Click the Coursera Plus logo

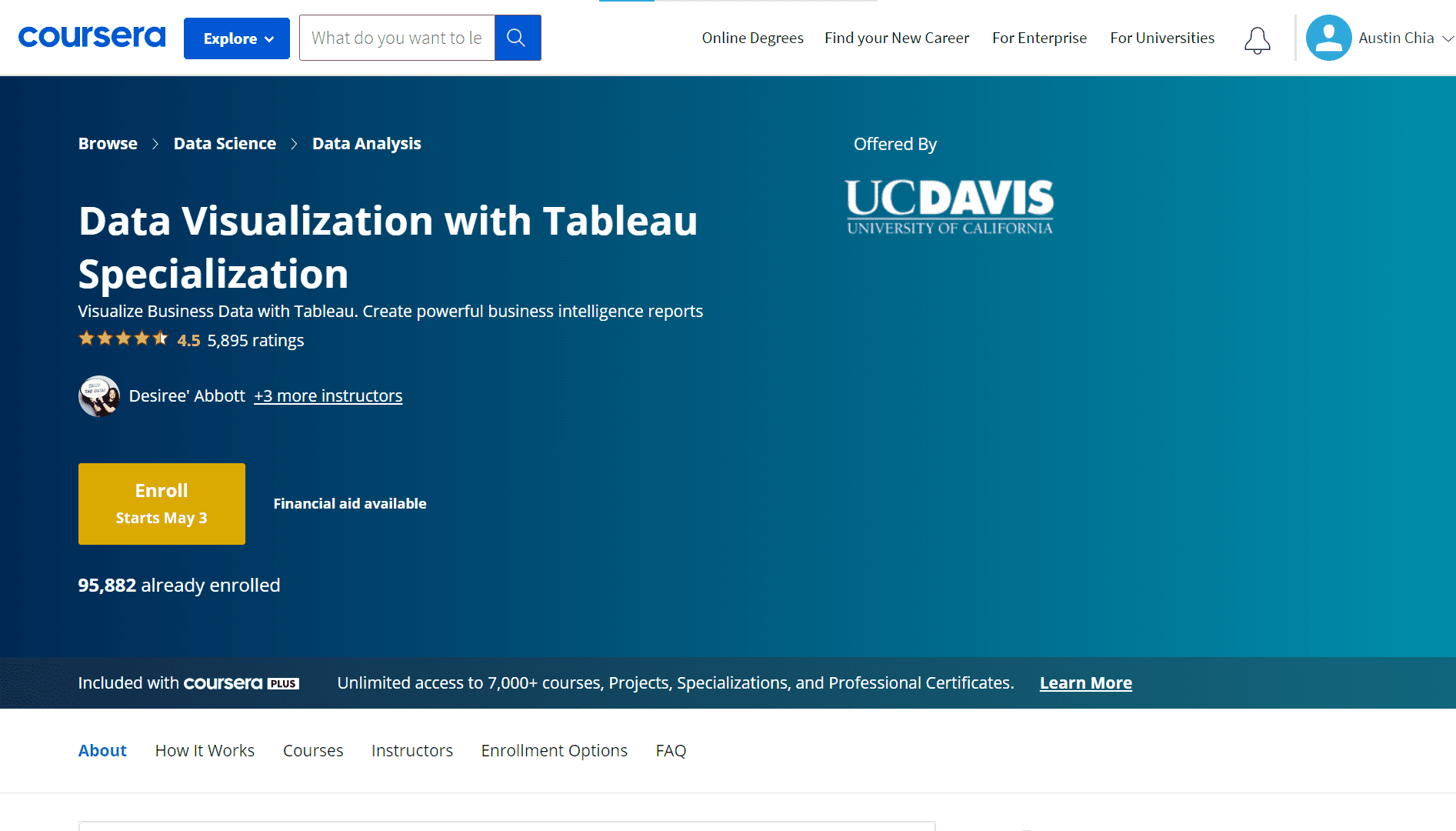[241, 682]
